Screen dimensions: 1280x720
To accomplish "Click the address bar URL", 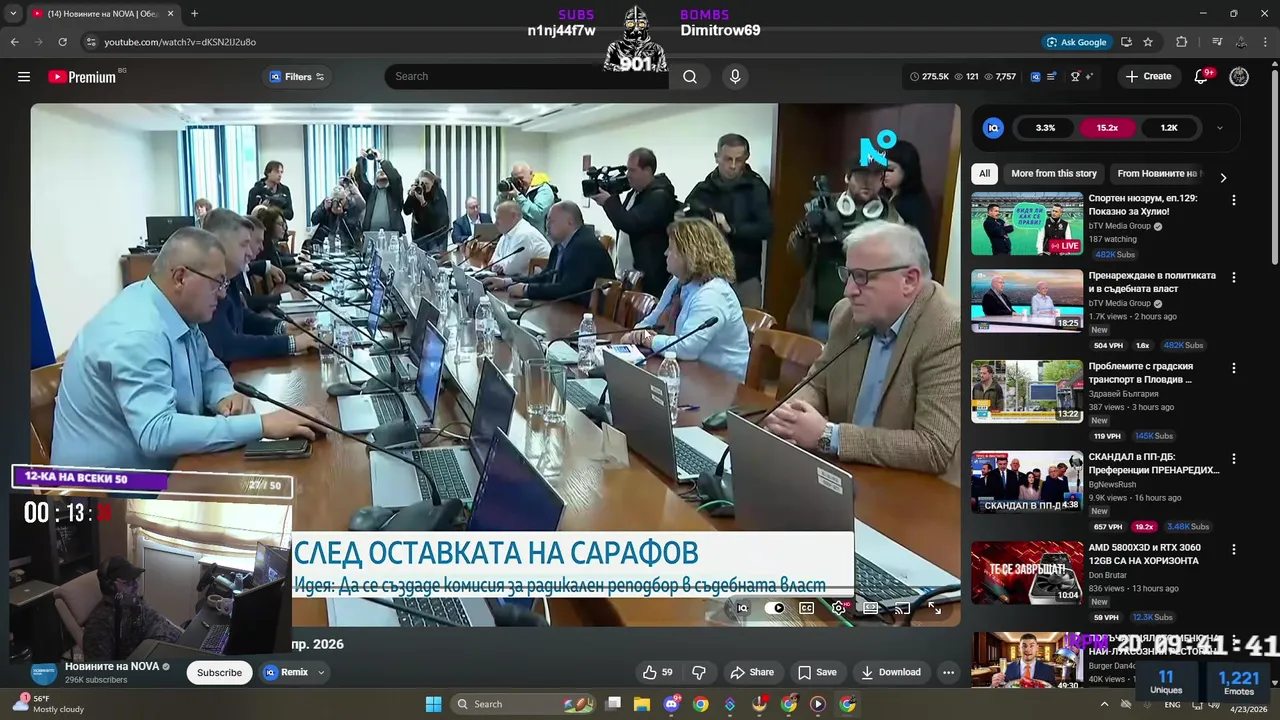I will click(x=180, y=42).
